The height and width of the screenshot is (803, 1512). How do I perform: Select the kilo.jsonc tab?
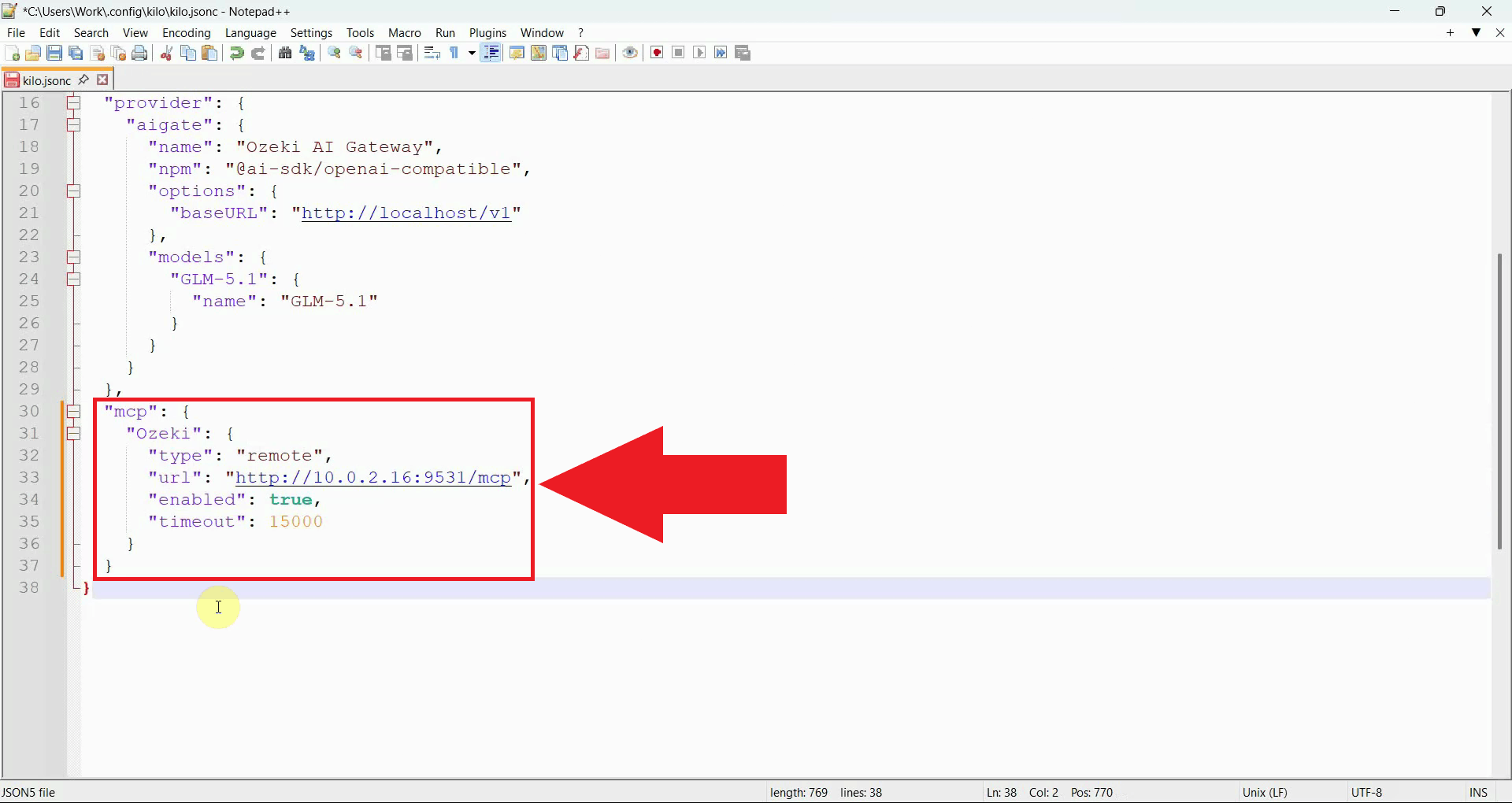coord(46,80)
